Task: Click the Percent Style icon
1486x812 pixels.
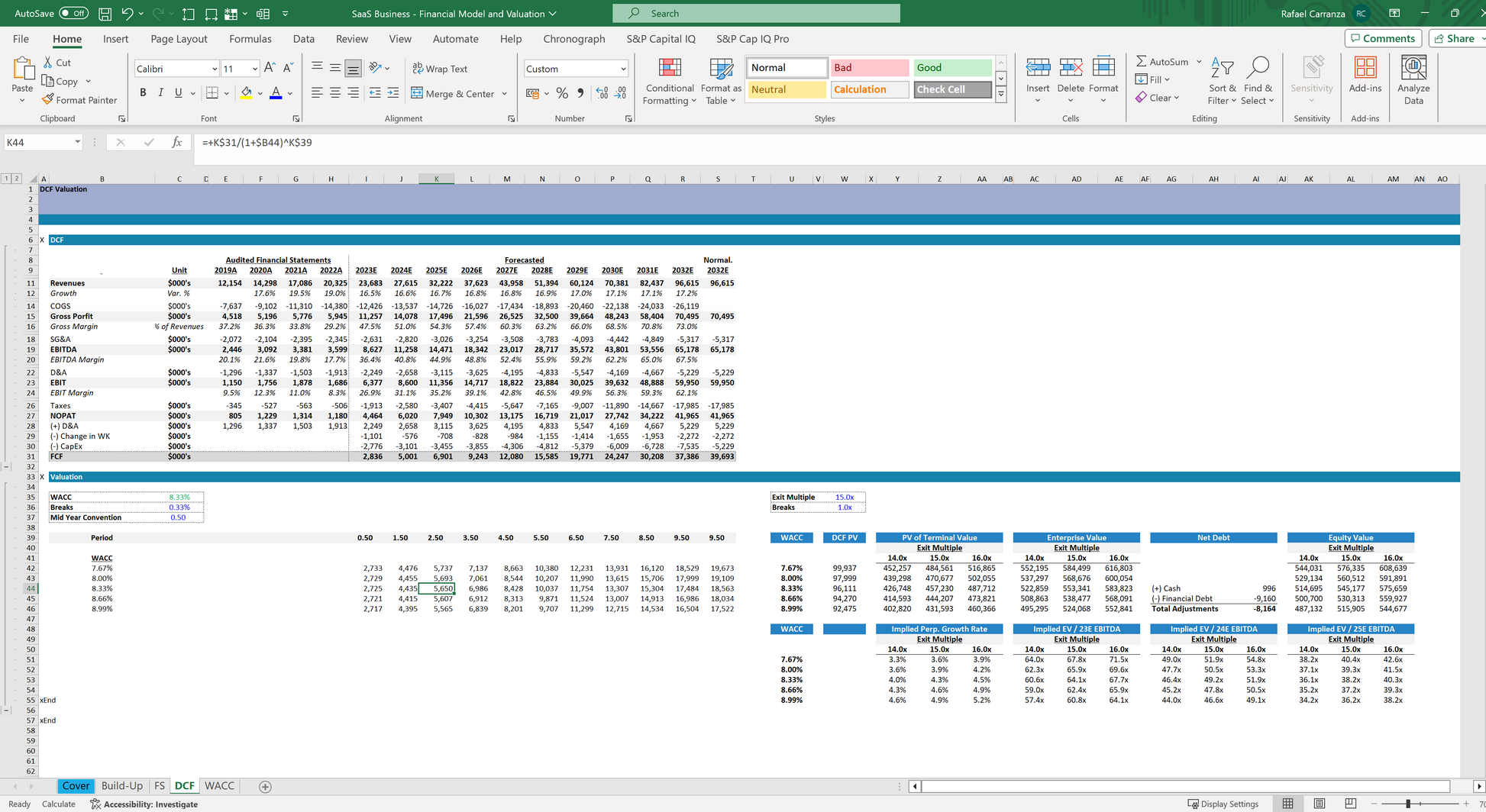Action: [562, 93]
